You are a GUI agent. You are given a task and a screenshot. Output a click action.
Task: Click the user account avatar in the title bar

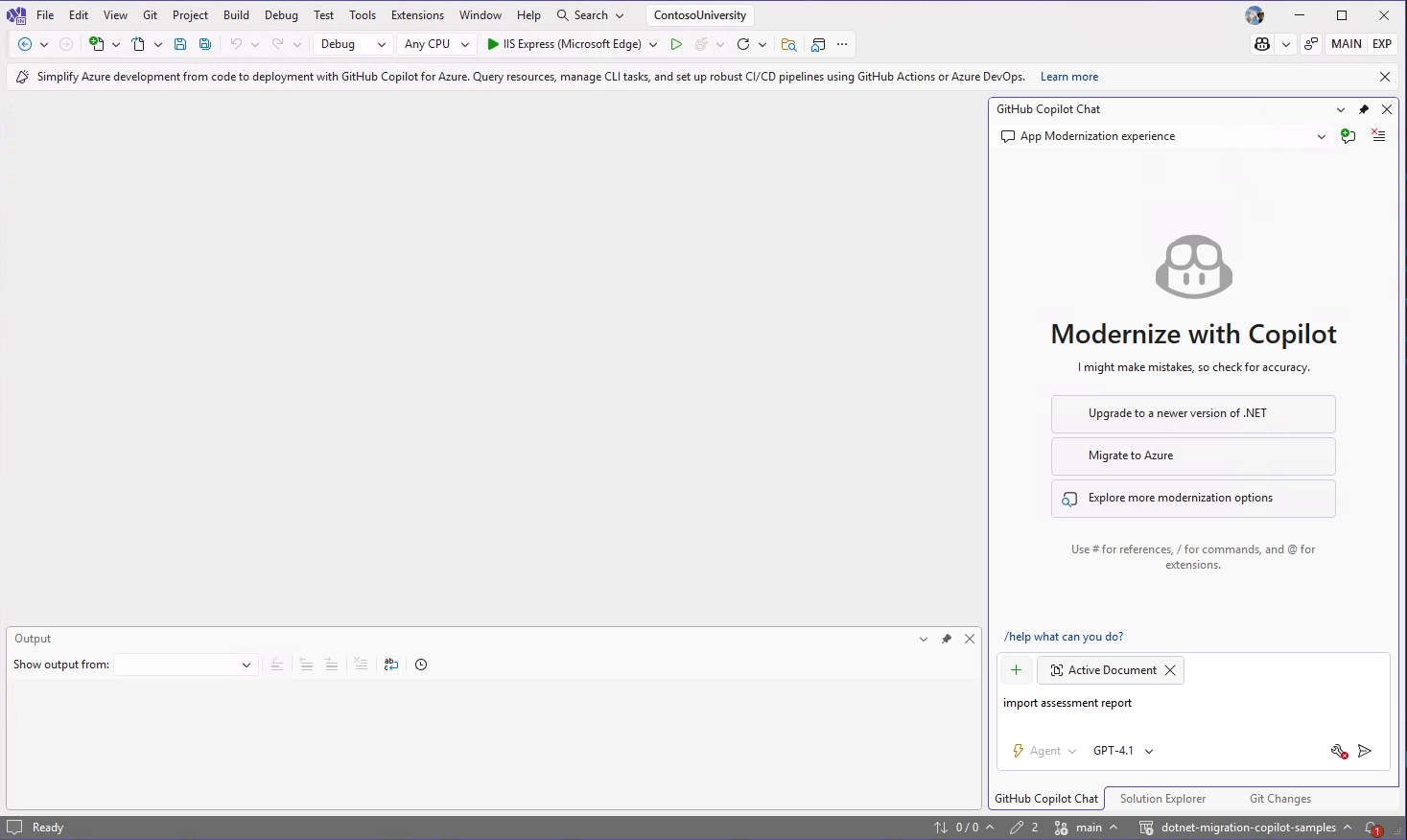(x=1255, y=15)
